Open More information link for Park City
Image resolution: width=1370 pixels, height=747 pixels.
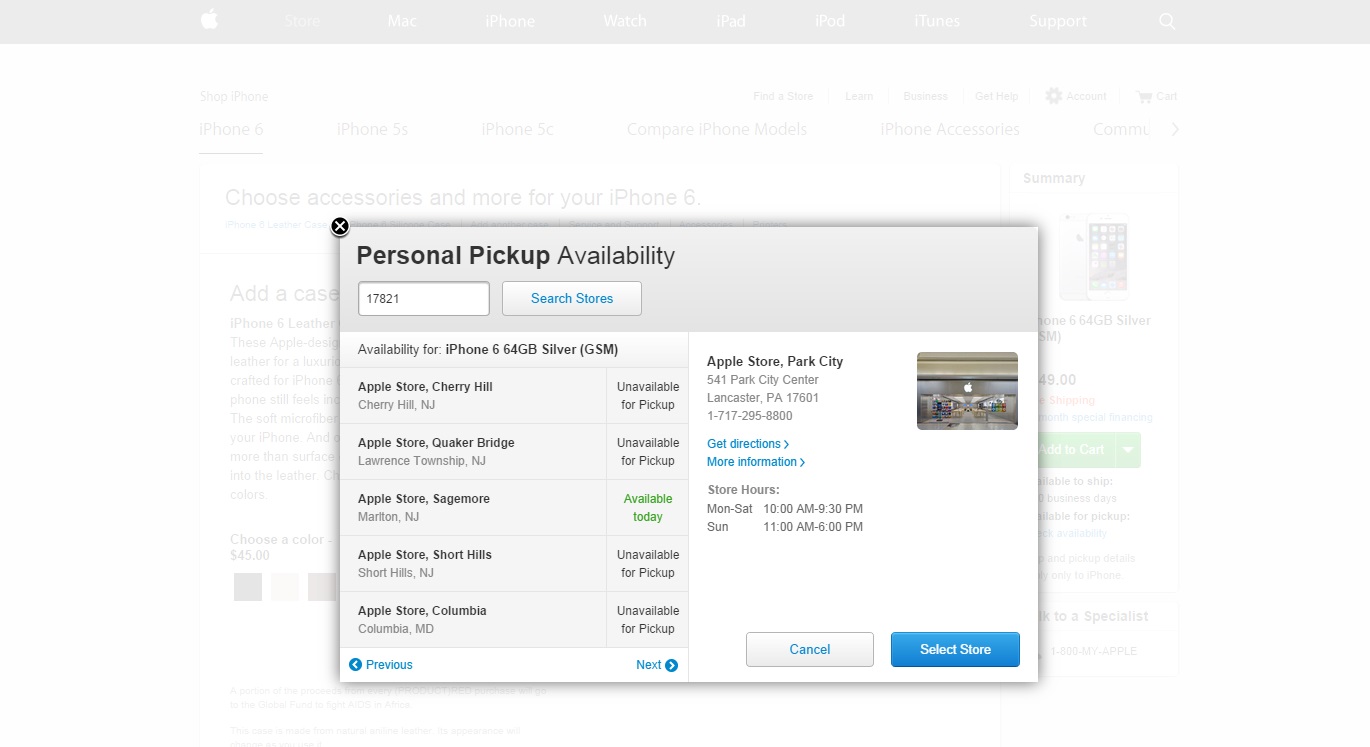pos(755,462)
